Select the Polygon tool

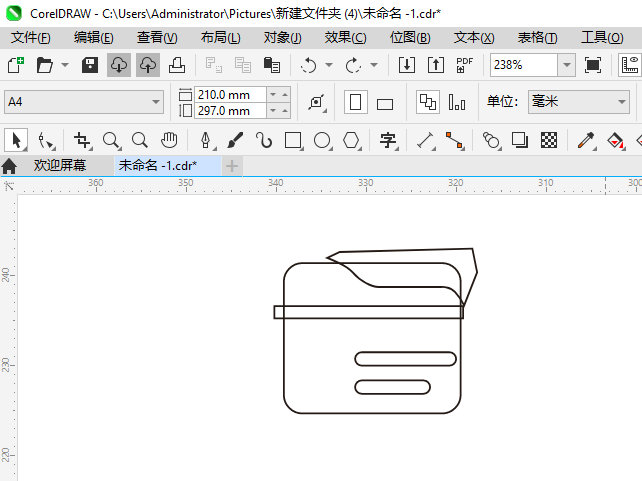[x=352, y=140]
